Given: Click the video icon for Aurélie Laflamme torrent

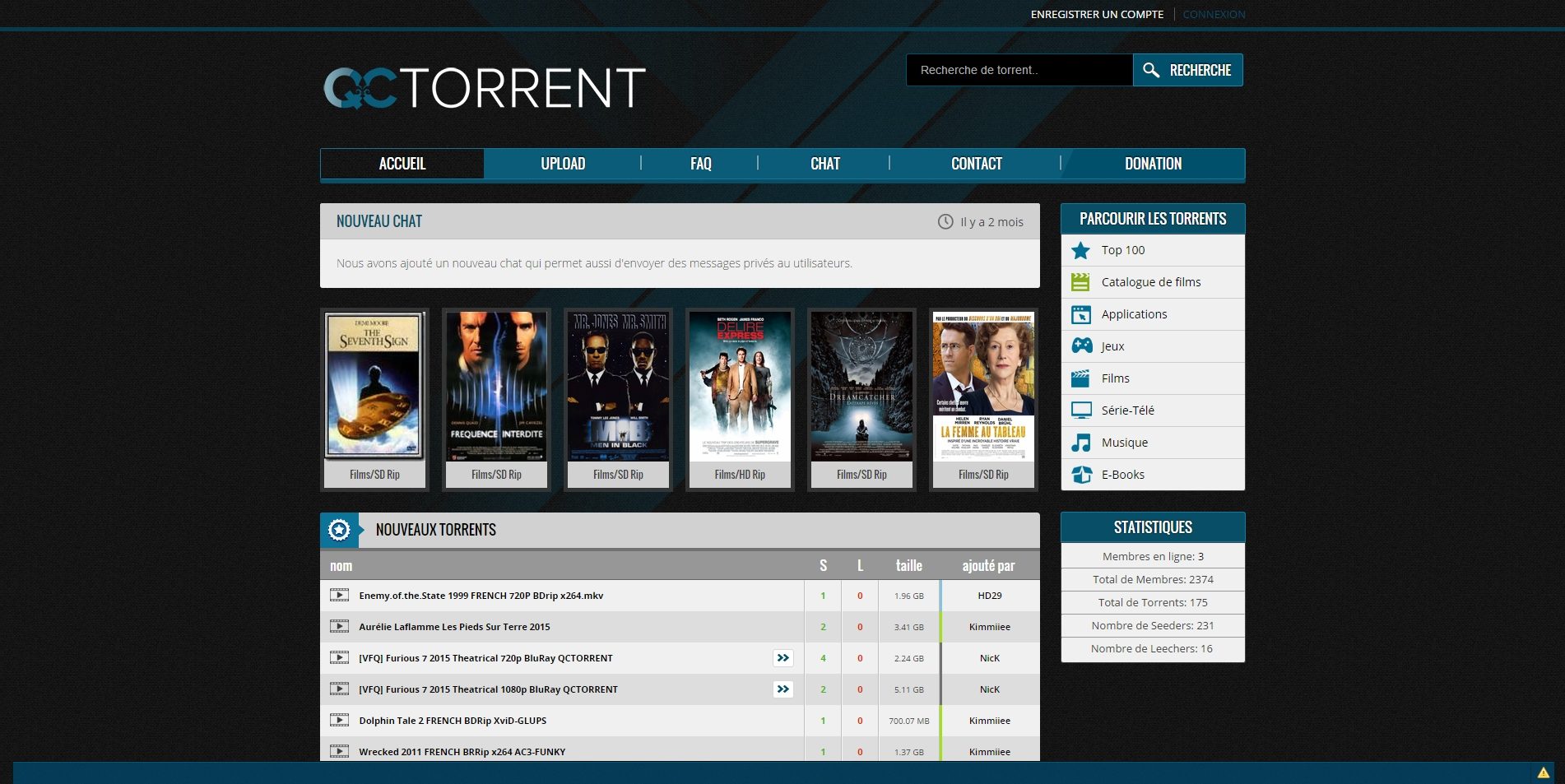Looking at the screenshot, I should (x=339, y=626).
